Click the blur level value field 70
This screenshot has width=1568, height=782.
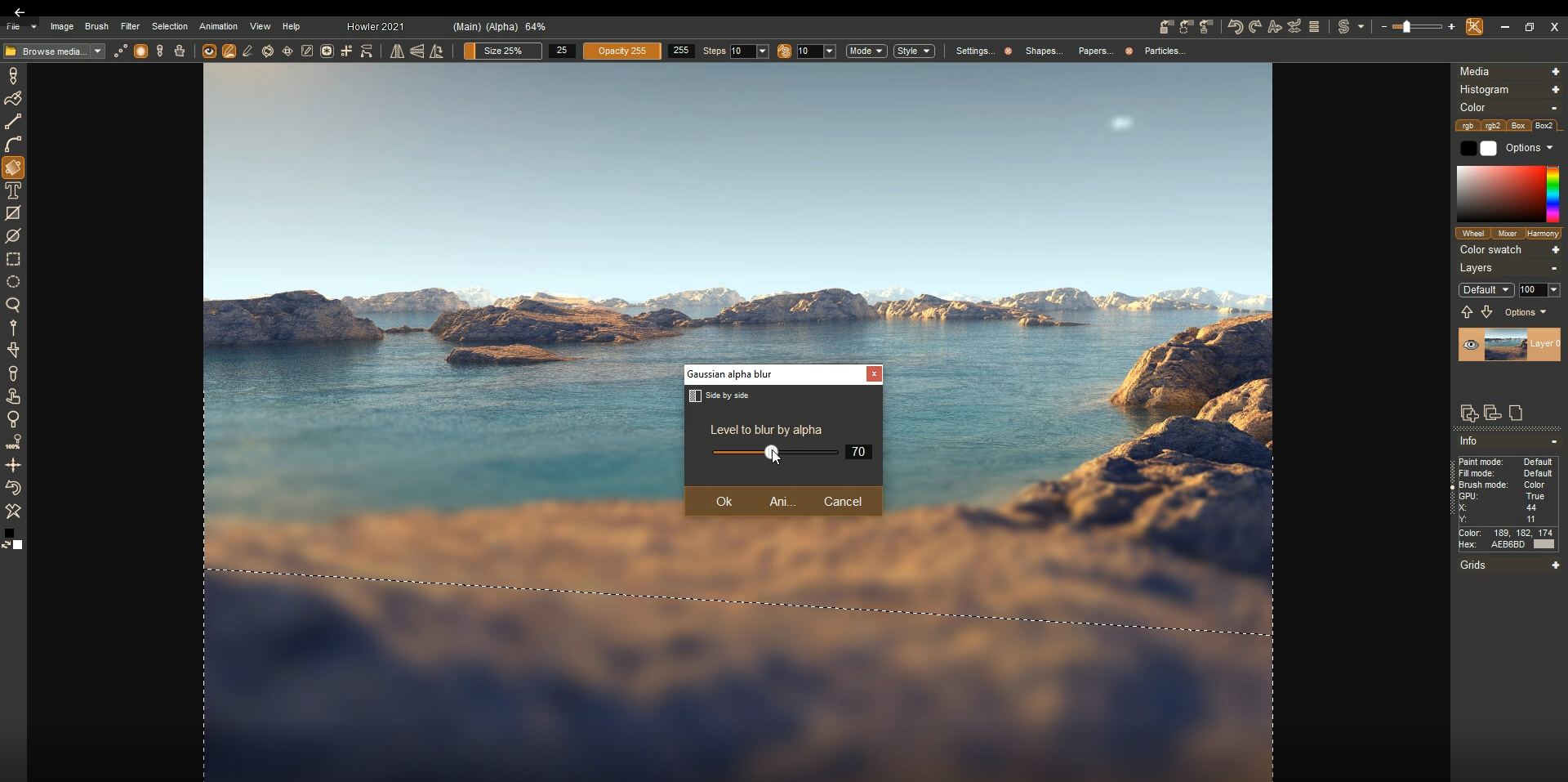[858, 452]
